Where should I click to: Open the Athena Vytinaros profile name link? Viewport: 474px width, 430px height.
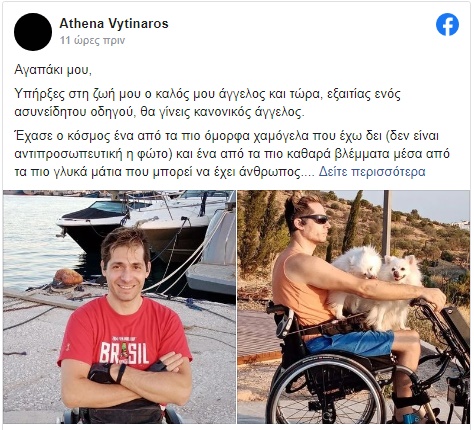point(114,23)
